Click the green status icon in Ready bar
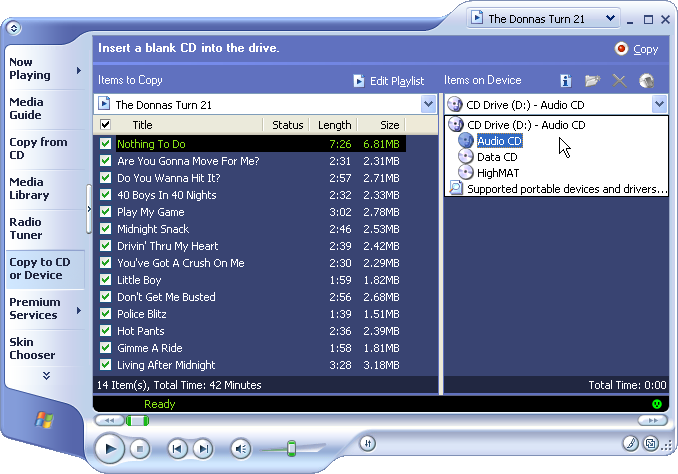This screenshot has width=678, height=474. point(657,404)
